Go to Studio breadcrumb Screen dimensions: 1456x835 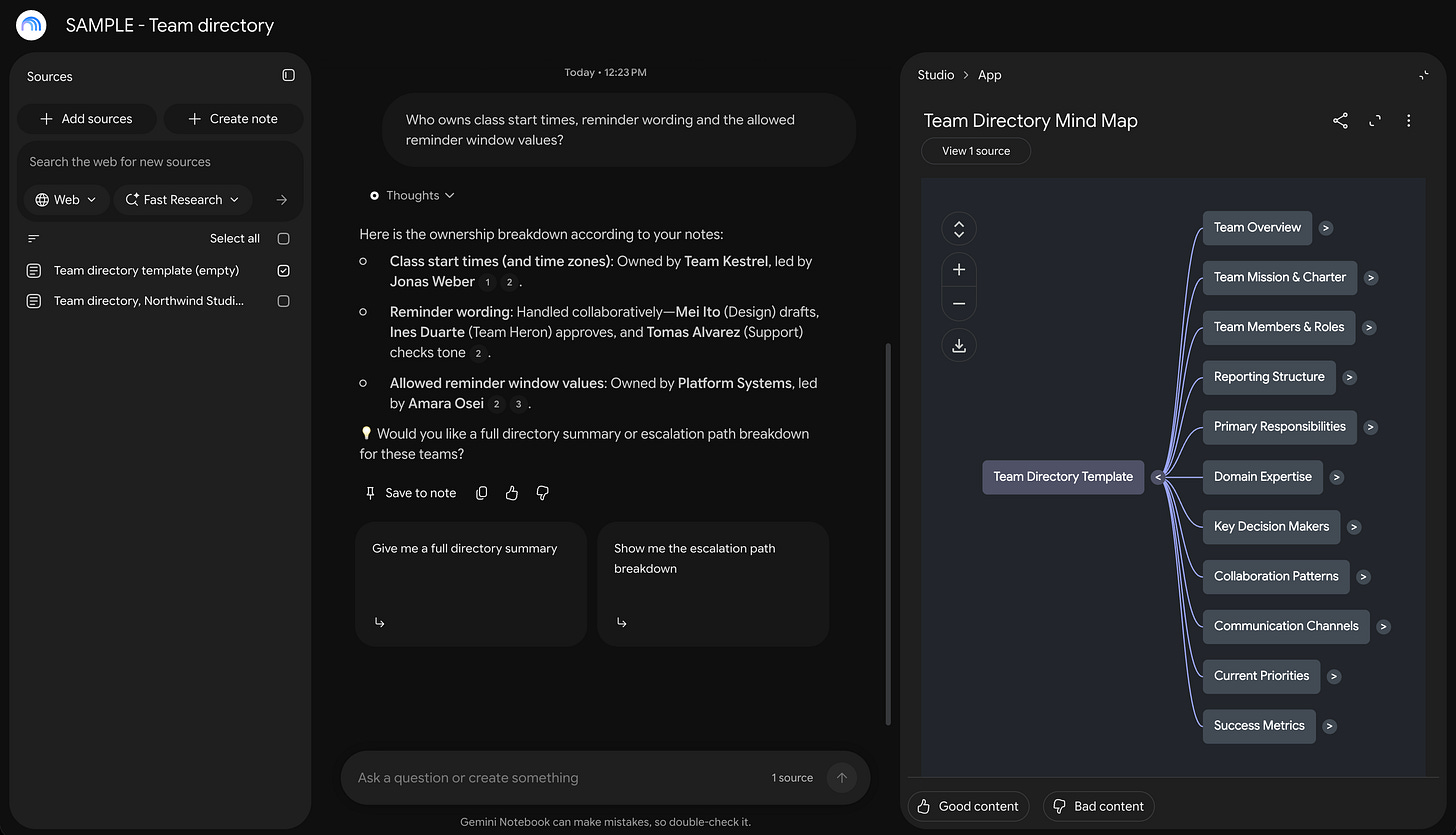click(x=936, y=75)
